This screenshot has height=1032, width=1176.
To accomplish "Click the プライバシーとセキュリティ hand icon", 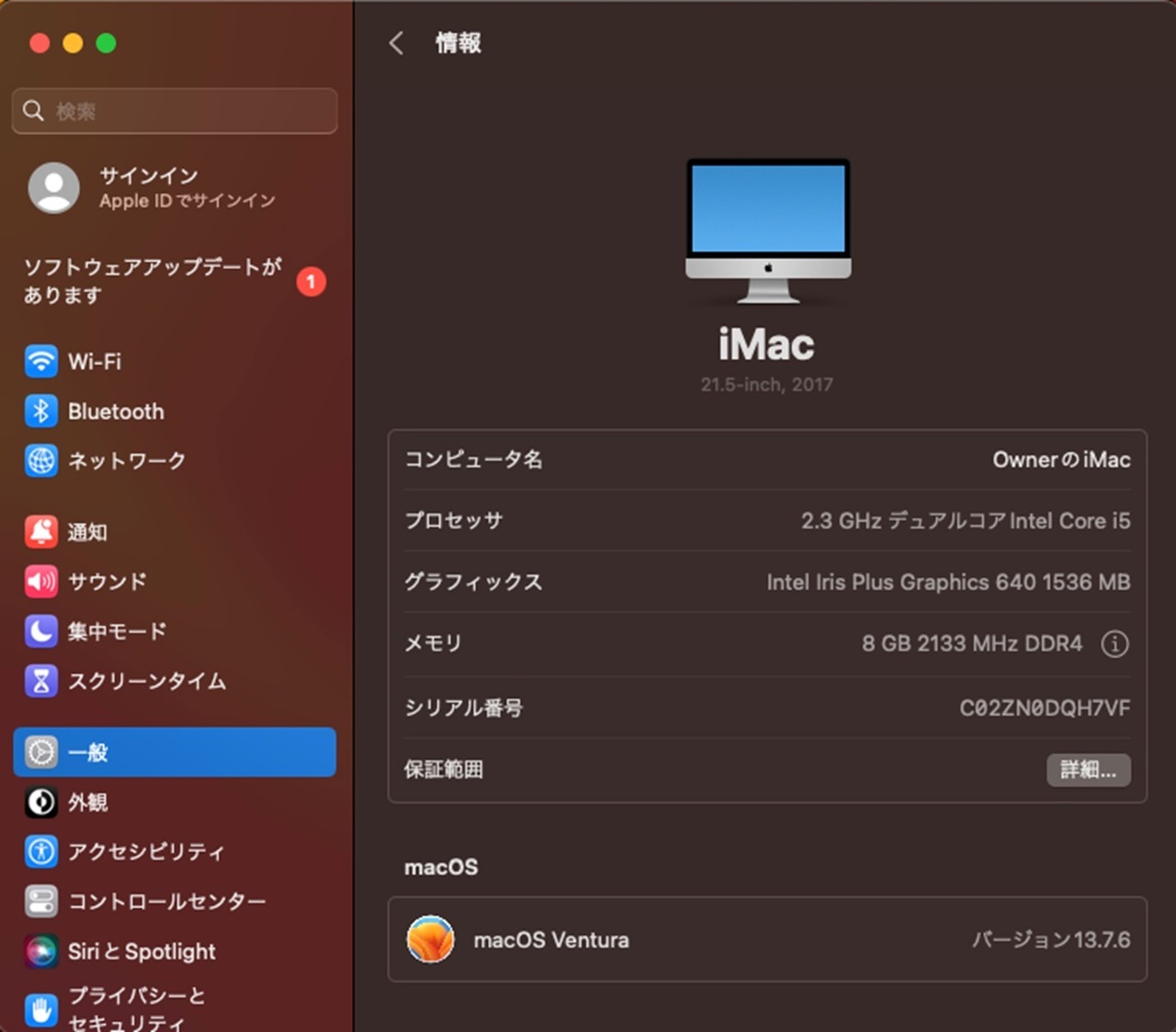I will pyautogui.click(x=41, y=1010).
